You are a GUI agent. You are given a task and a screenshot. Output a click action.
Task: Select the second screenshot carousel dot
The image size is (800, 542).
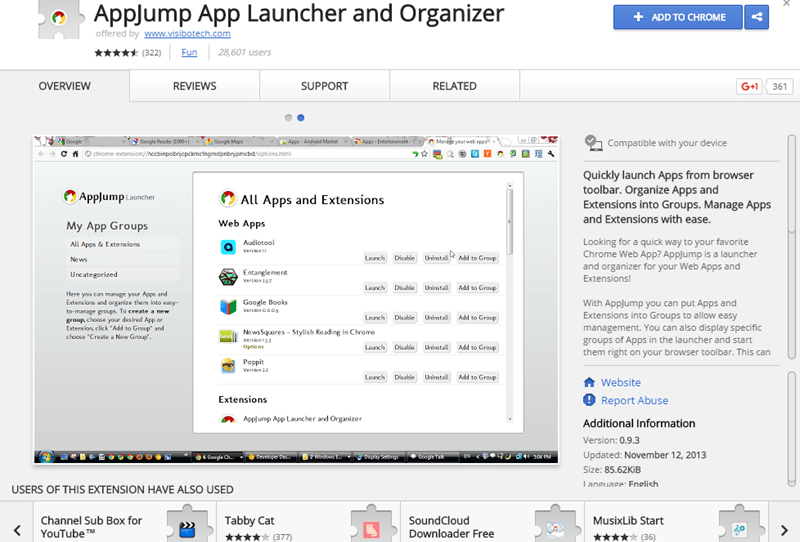[301, 118]
